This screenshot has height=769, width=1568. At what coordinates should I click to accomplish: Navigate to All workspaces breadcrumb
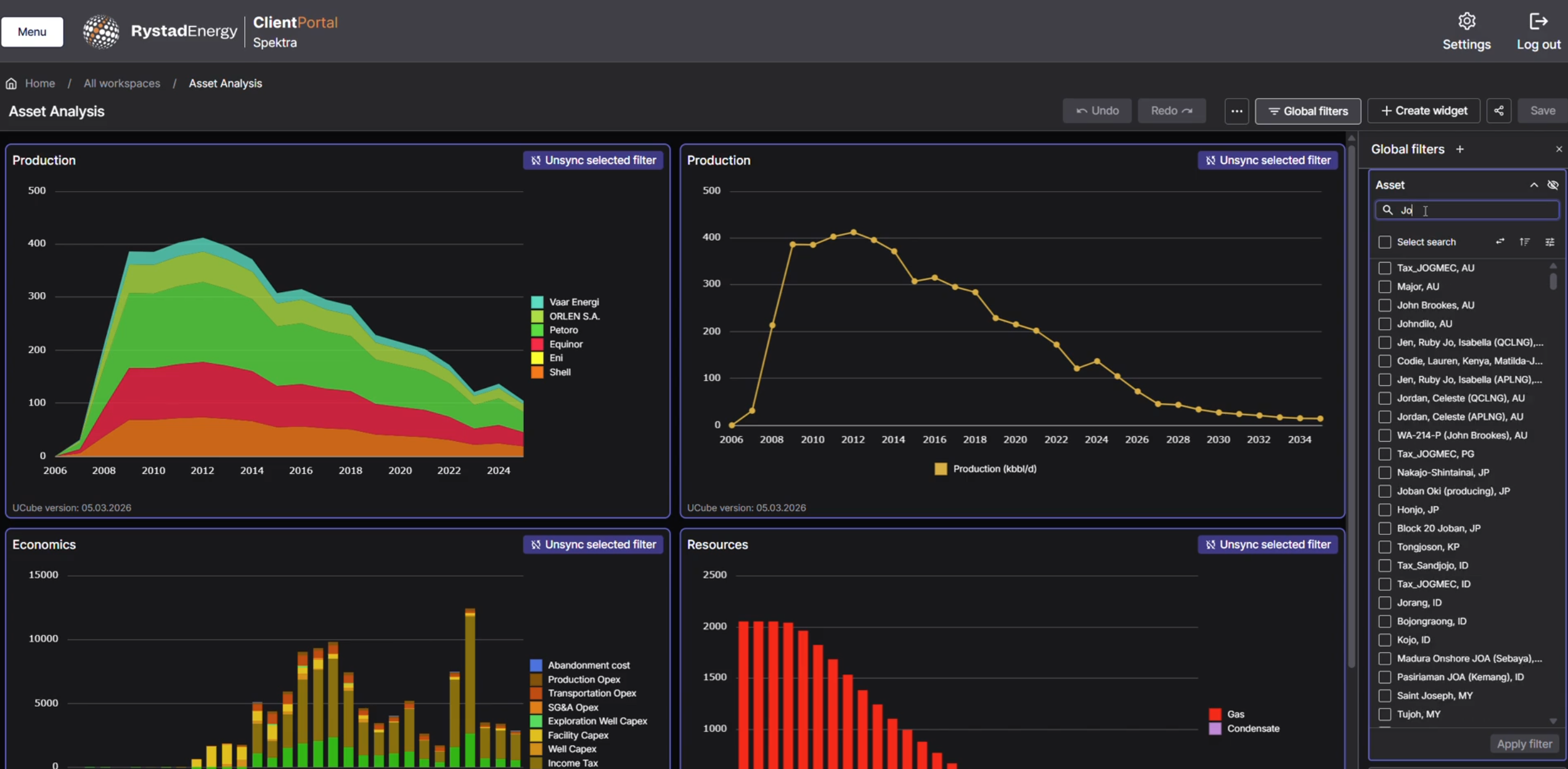click(121, 83)
